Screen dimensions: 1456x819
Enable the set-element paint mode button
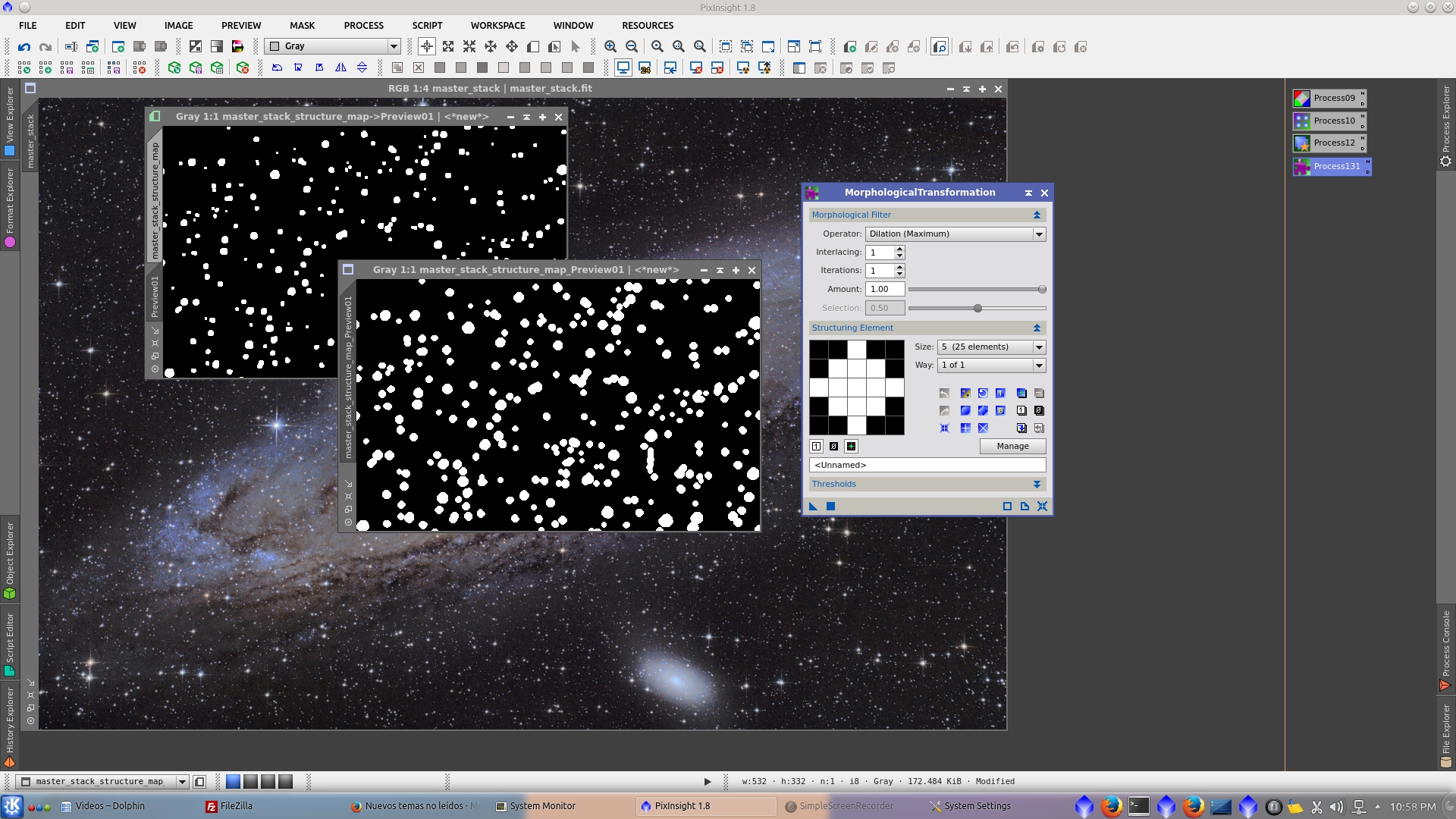(x=817, y=447)
